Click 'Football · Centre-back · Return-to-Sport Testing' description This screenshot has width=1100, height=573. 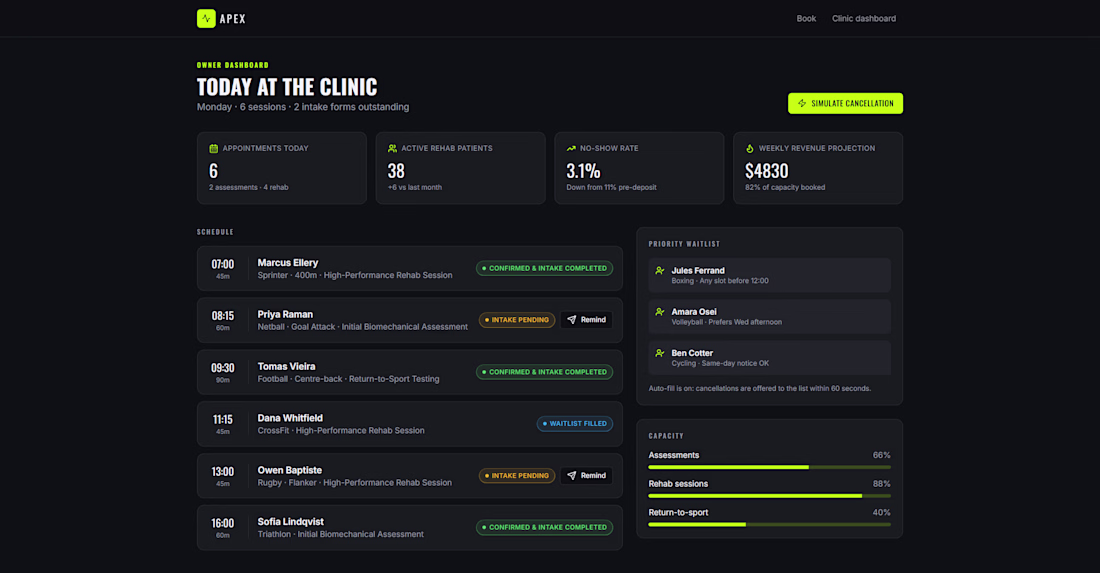[x=348, y=379]
